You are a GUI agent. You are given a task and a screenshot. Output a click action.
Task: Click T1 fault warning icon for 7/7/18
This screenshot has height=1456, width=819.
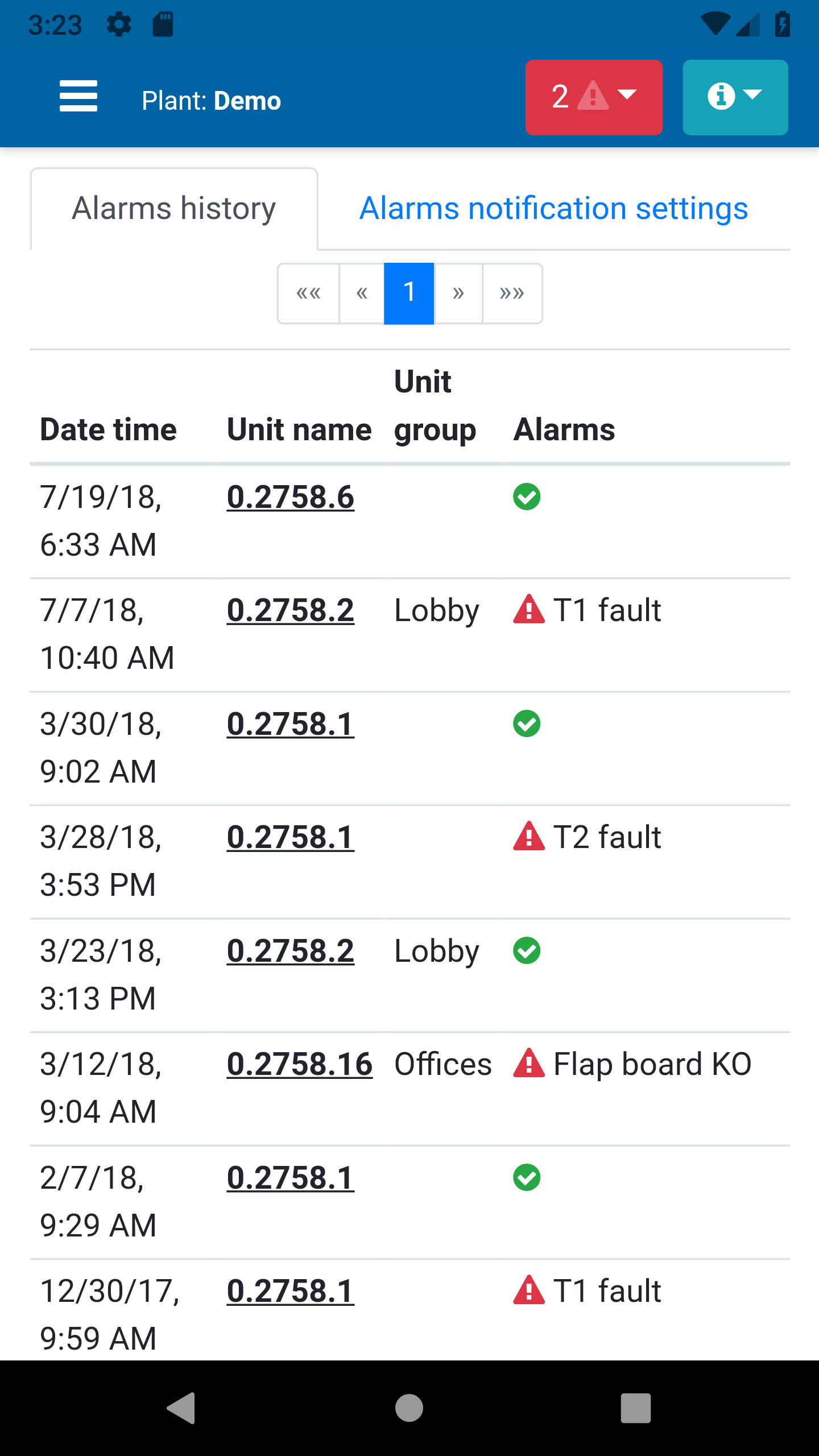click(529, 610)
